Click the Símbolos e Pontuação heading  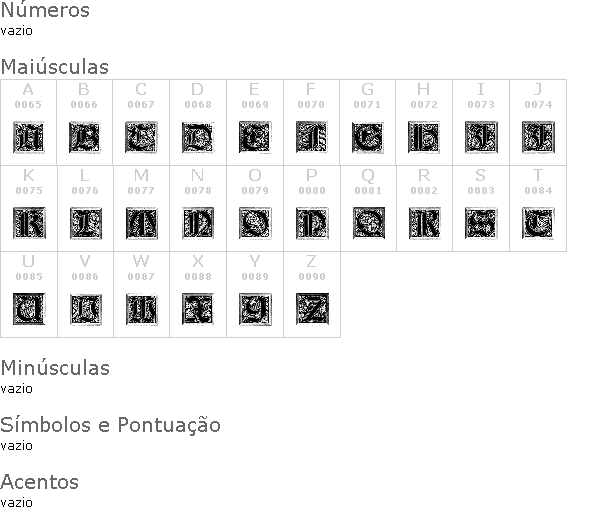tap(110, 425)
